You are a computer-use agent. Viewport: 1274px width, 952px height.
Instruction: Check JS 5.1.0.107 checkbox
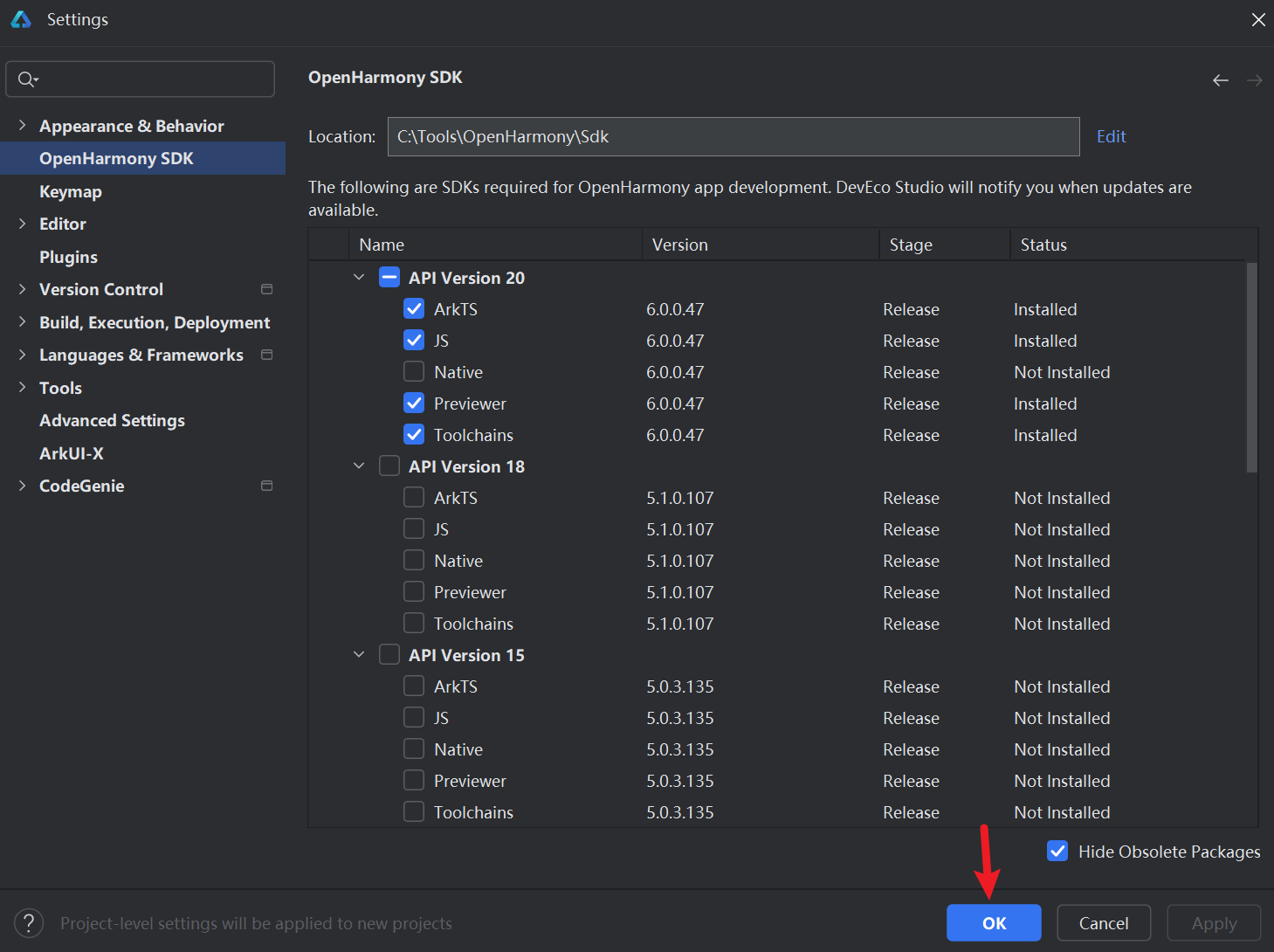click(414, 529)
